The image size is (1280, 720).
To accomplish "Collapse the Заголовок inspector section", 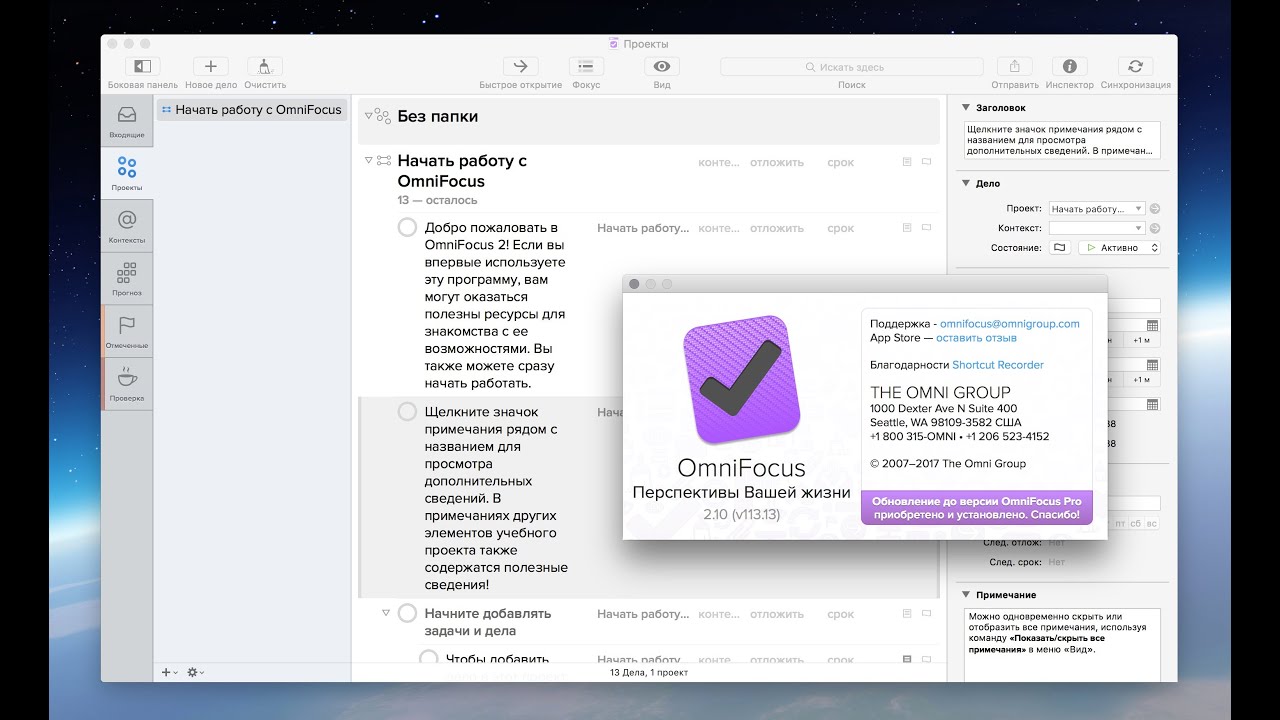I will [966, 107].
